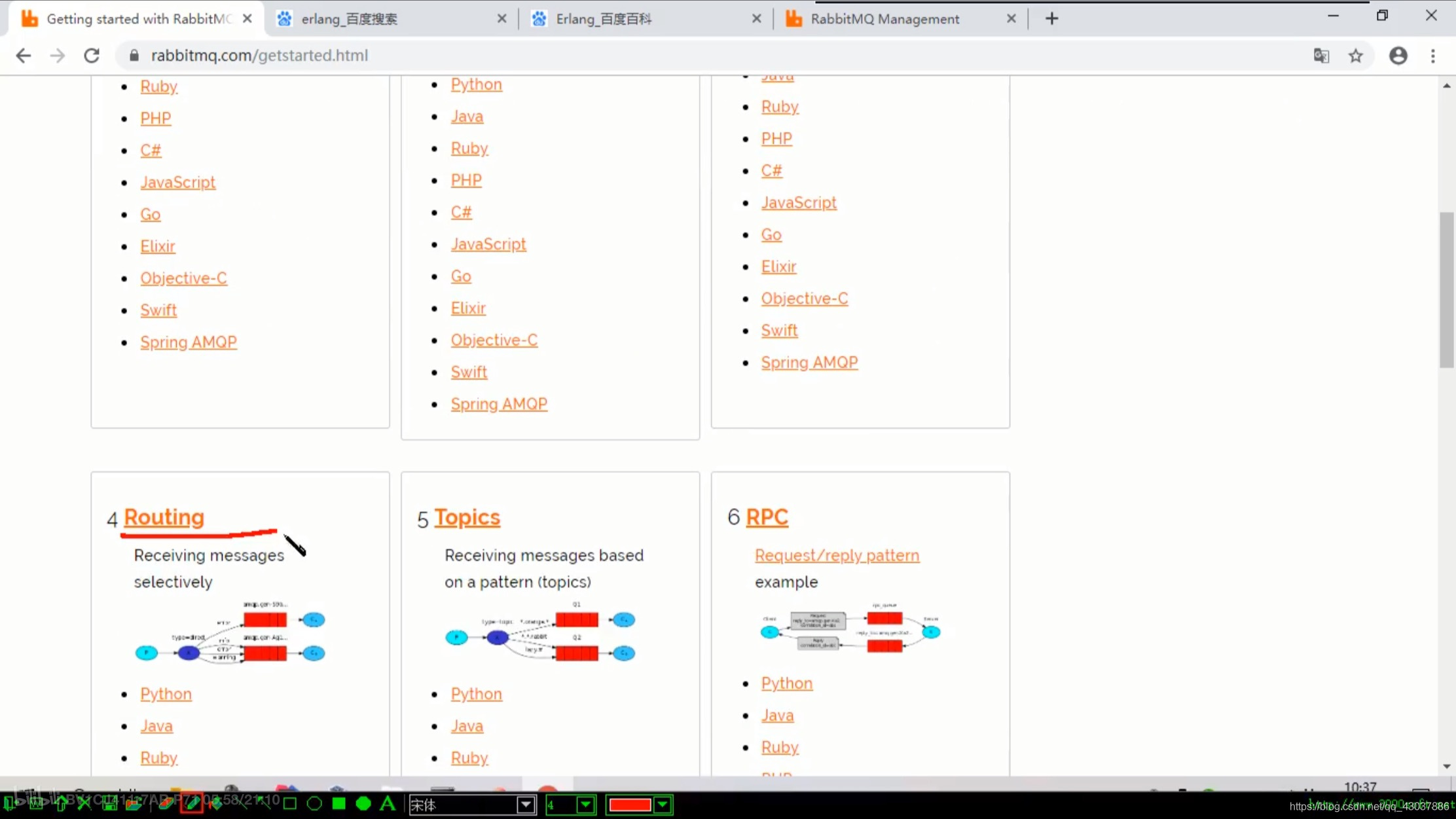This screenshot has width=1456, height=819.
Task: Select the eraser annotation tool
Action: 167,804
